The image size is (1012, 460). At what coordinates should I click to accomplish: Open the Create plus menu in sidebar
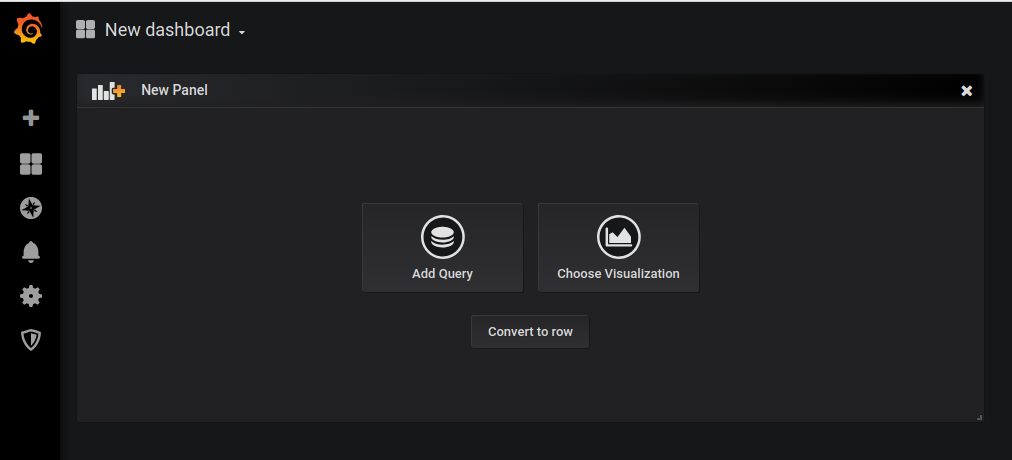[x=31, y=118]
